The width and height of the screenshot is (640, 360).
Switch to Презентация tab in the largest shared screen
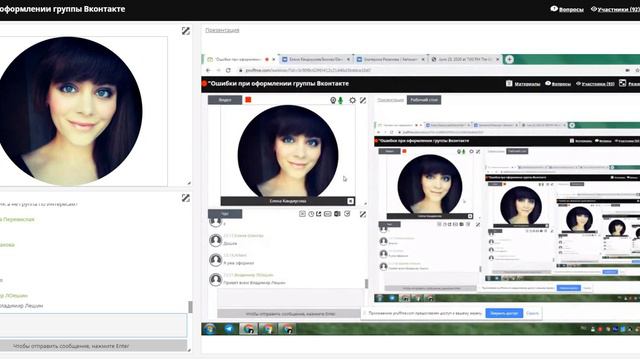pos(390,100)
